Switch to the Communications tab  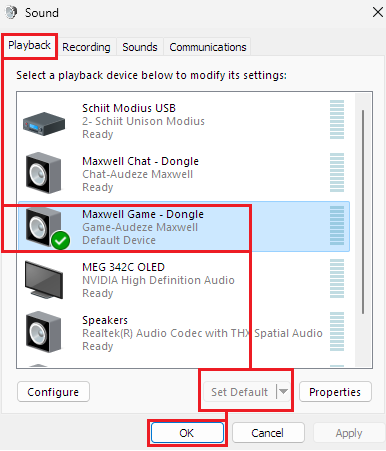(x=208, y=47)
